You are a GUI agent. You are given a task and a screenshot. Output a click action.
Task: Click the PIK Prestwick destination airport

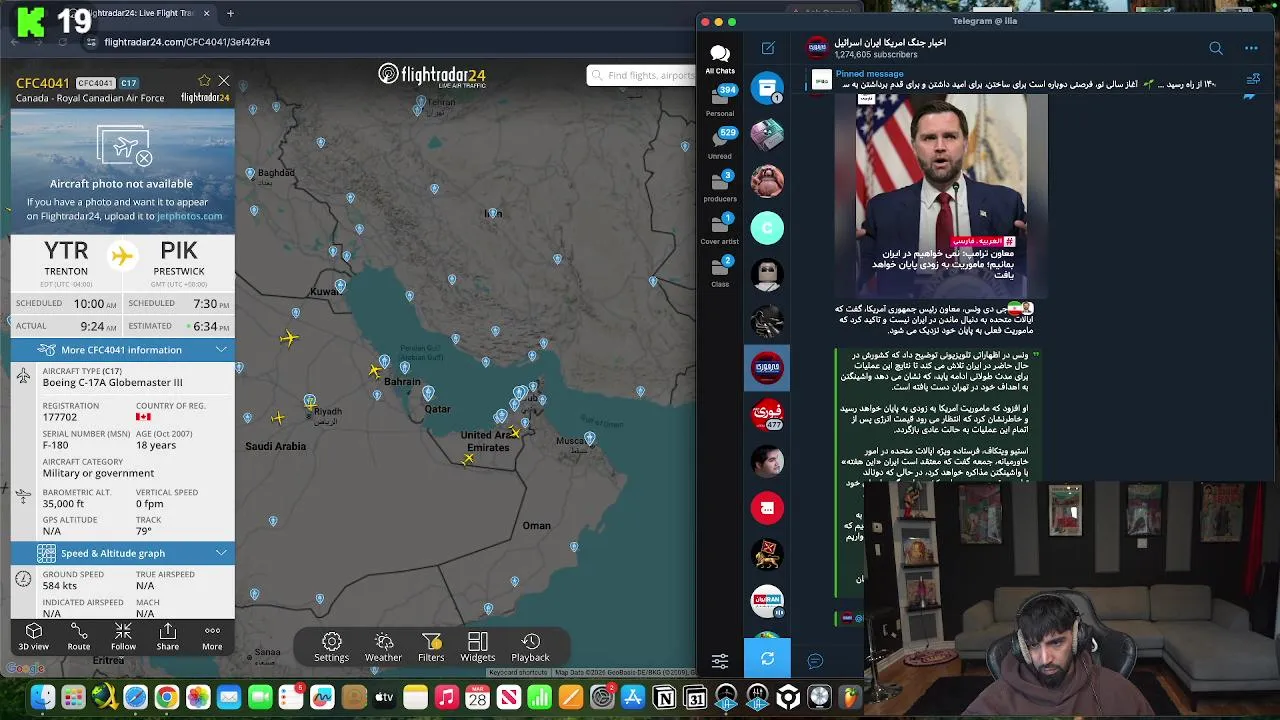click(179, 258)
